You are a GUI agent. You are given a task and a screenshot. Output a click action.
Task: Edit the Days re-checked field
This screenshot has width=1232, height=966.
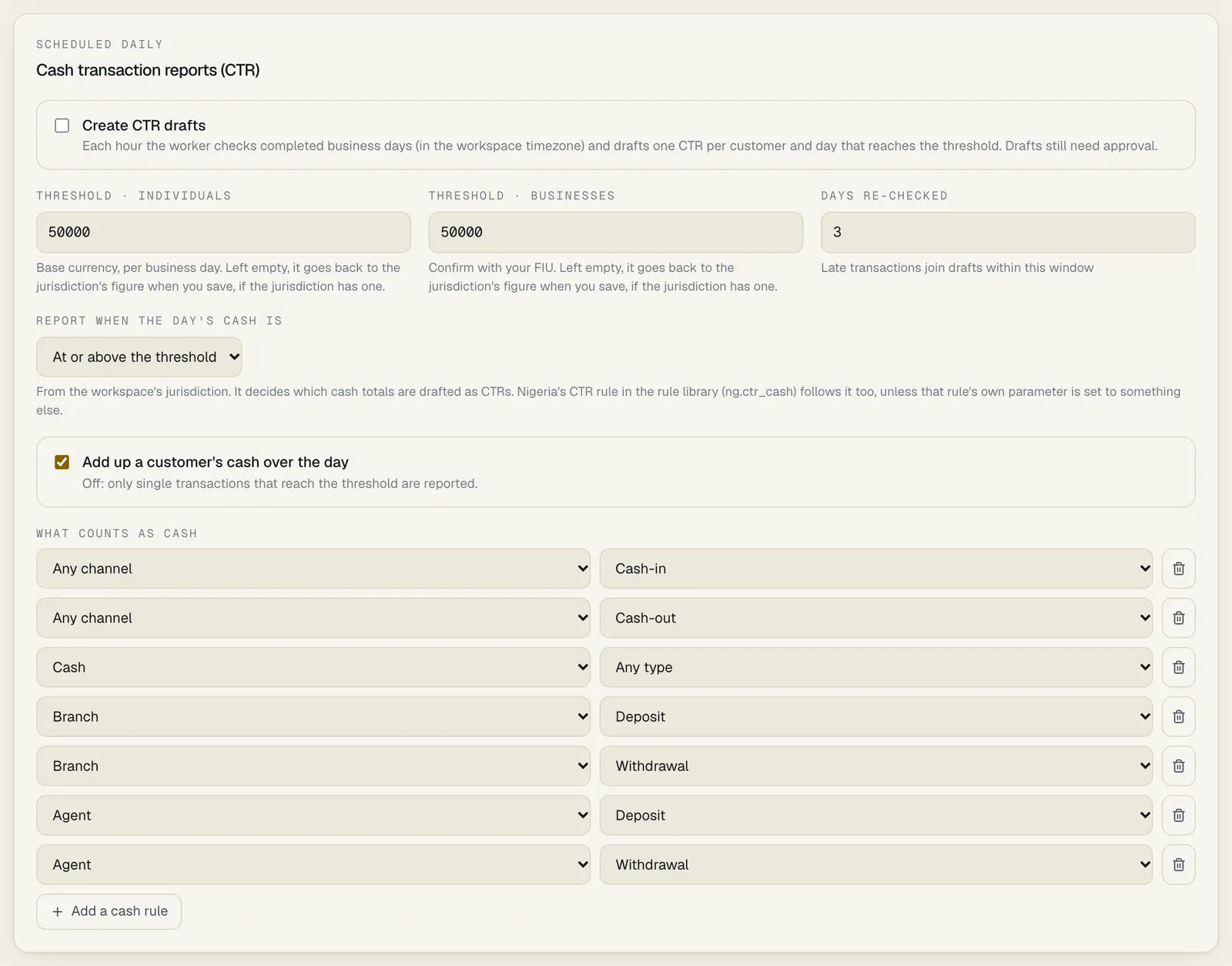[x=1008, y=232]
